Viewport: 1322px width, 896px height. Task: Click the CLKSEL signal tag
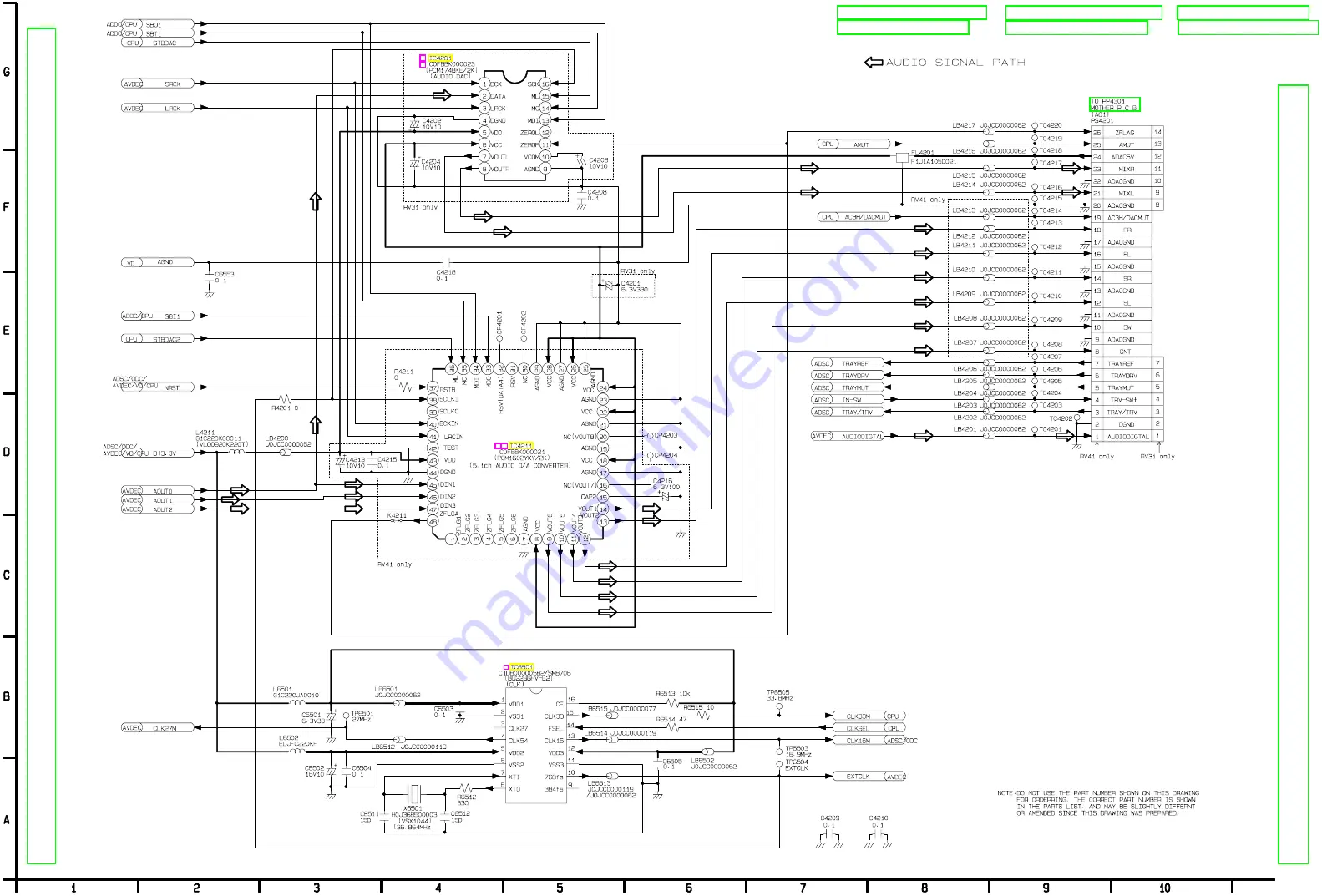[869, 728]
